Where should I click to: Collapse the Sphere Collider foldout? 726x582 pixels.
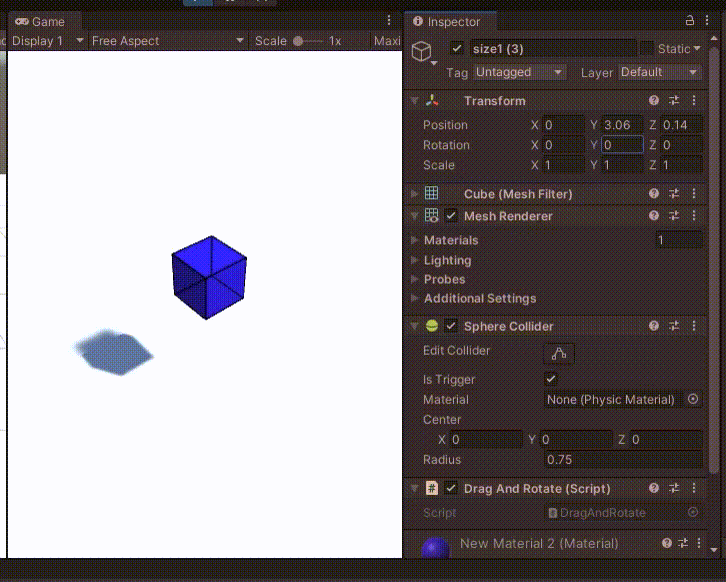[x=415, y=326]
